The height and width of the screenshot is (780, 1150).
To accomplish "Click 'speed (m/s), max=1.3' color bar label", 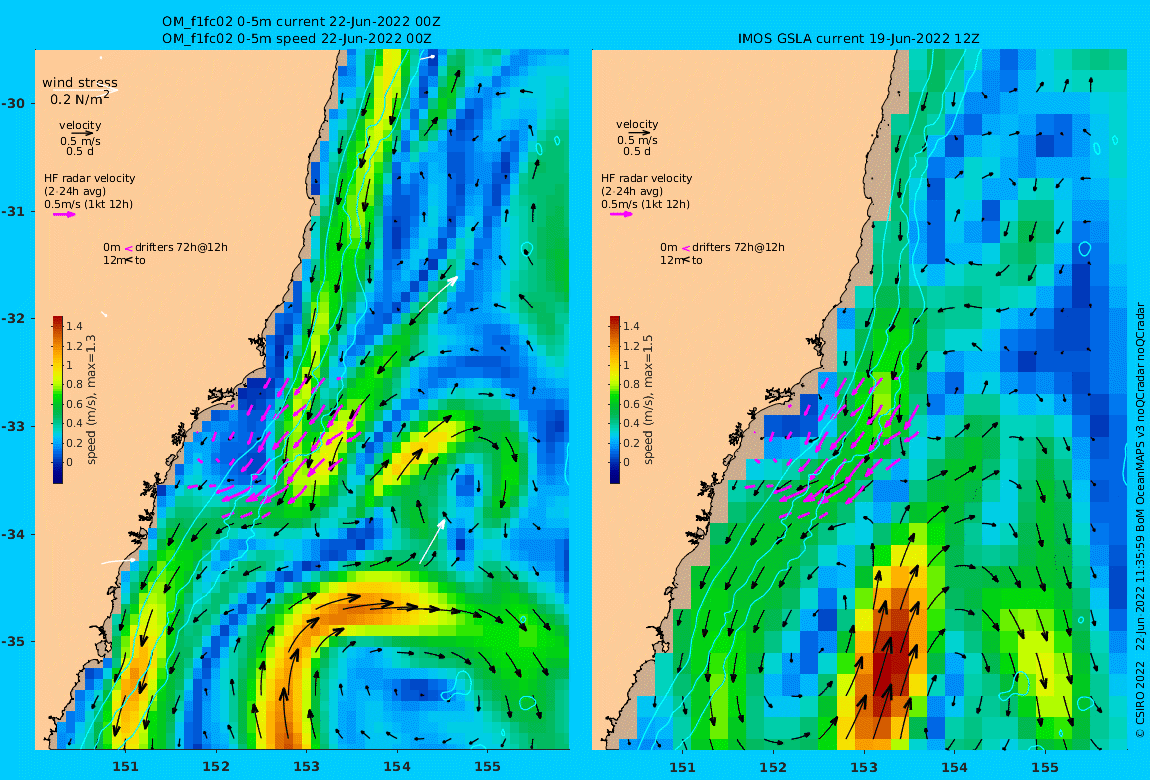I will click(92, 400).
